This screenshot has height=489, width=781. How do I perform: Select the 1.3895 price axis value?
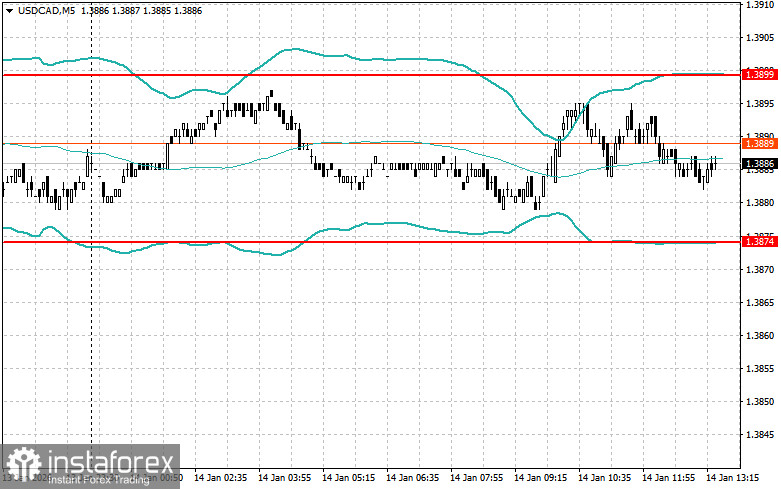click(760, 104)
